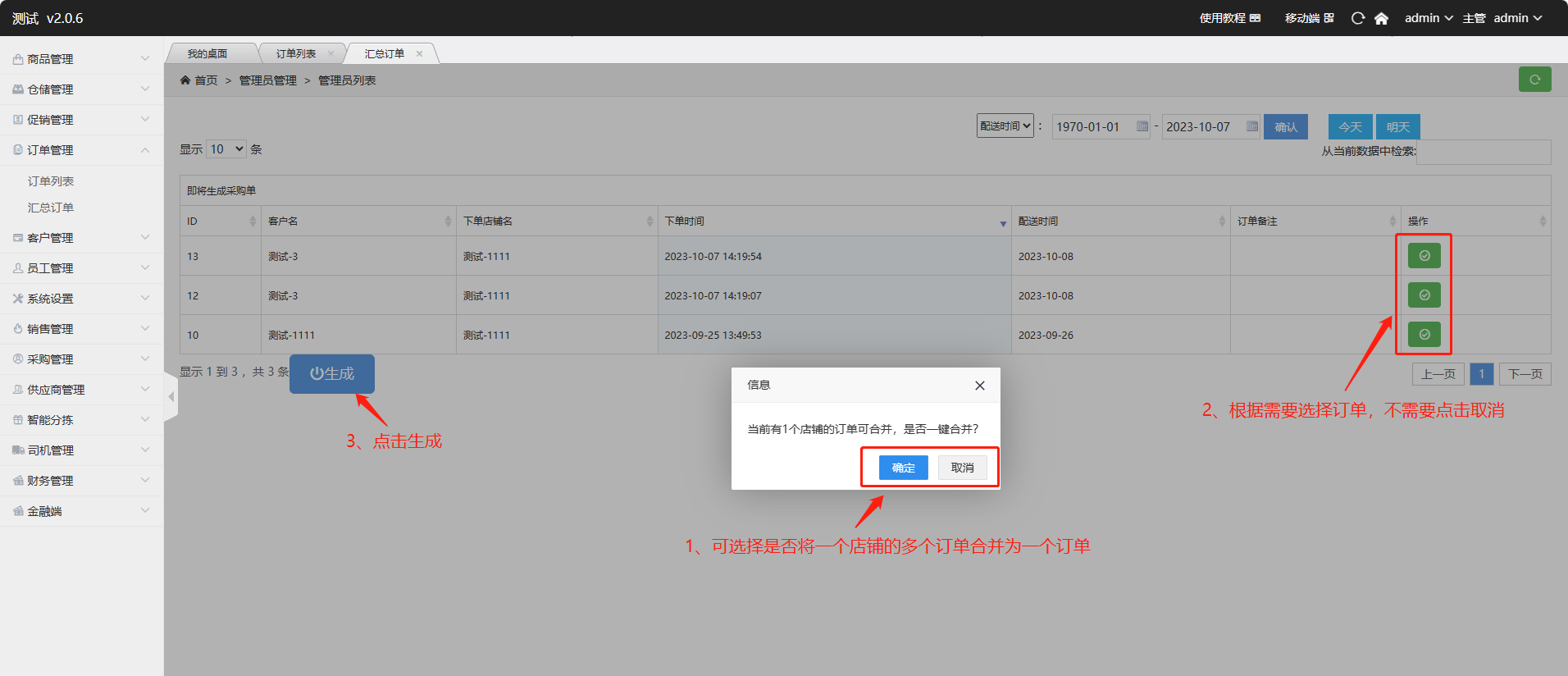
Task: Toggle the green check for order 13
Action: 1424,256
